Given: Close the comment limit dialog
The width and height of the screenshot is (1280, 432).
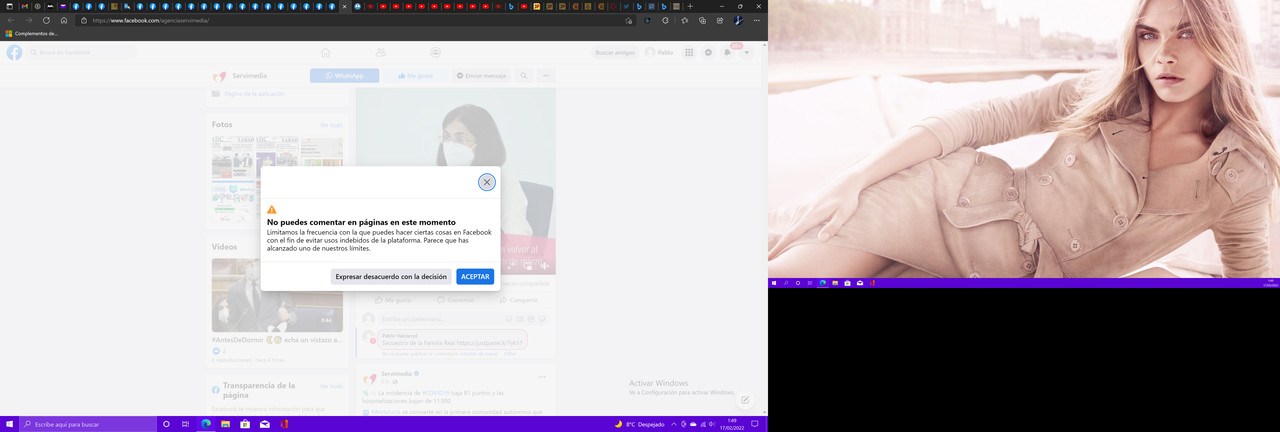Looking at the screenshot, I should pos(486,182).
